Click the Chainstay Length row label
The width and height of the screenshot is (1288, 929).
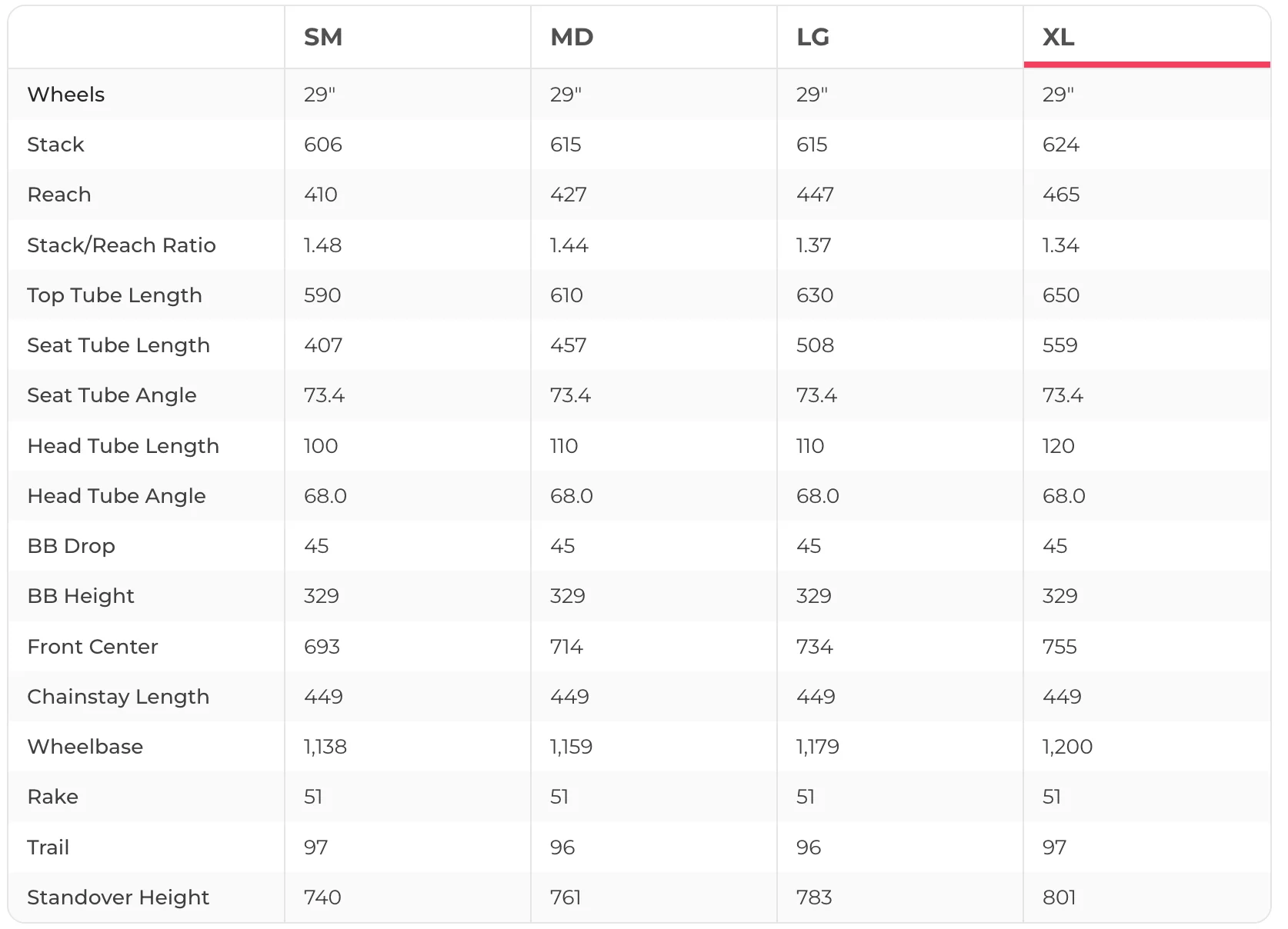[118, 697]
